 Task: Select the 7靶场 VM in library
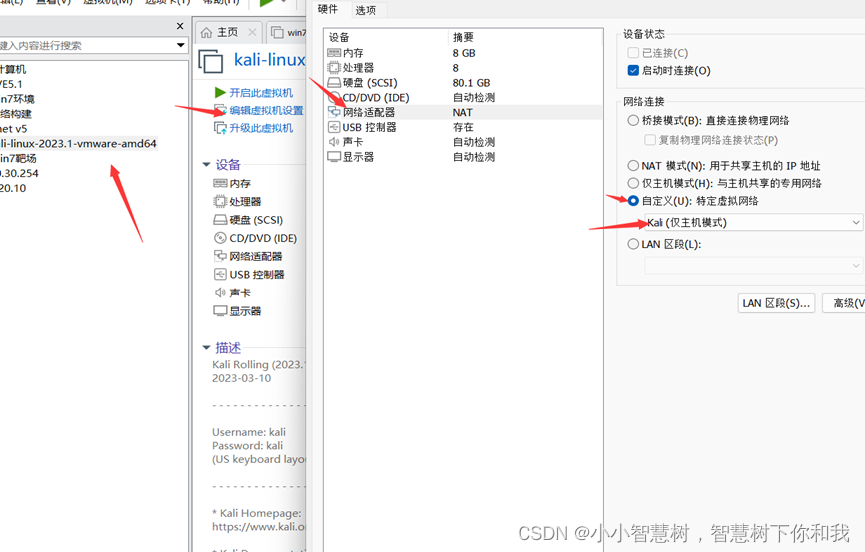(18, 158)
